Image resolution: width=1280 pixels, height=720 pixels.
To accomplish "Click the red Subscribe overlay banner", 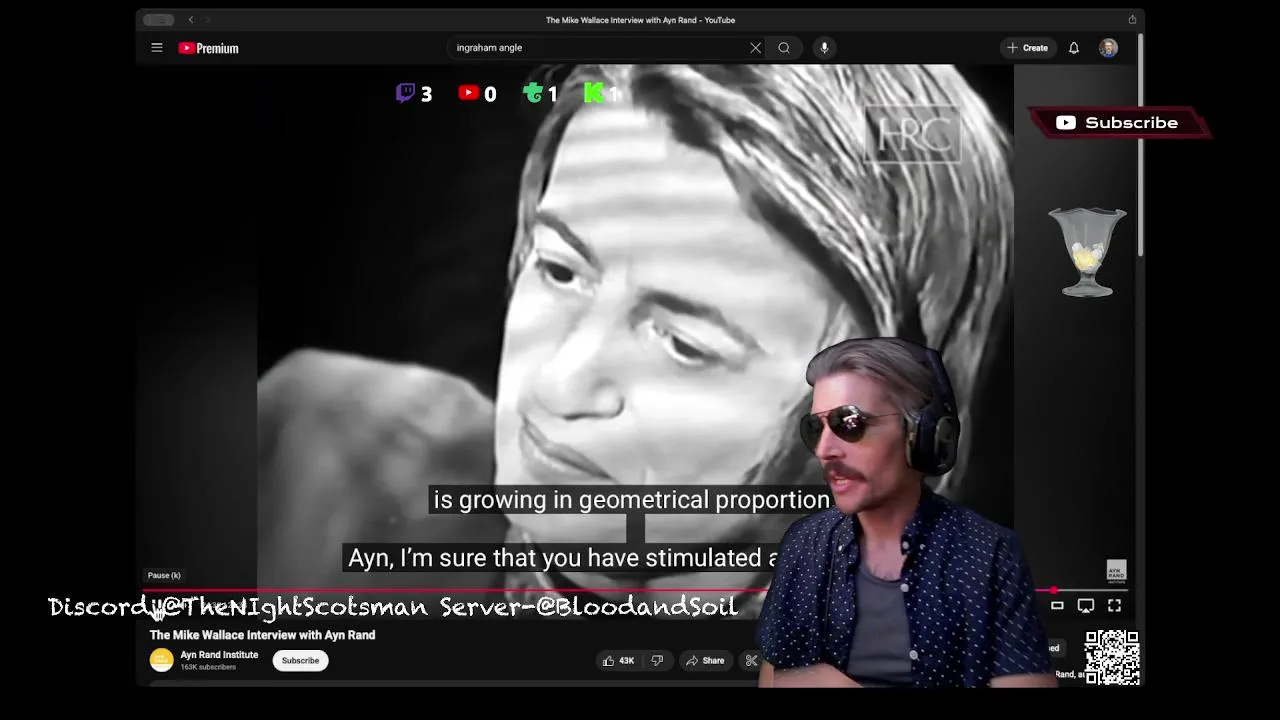I will [1120, 123].
